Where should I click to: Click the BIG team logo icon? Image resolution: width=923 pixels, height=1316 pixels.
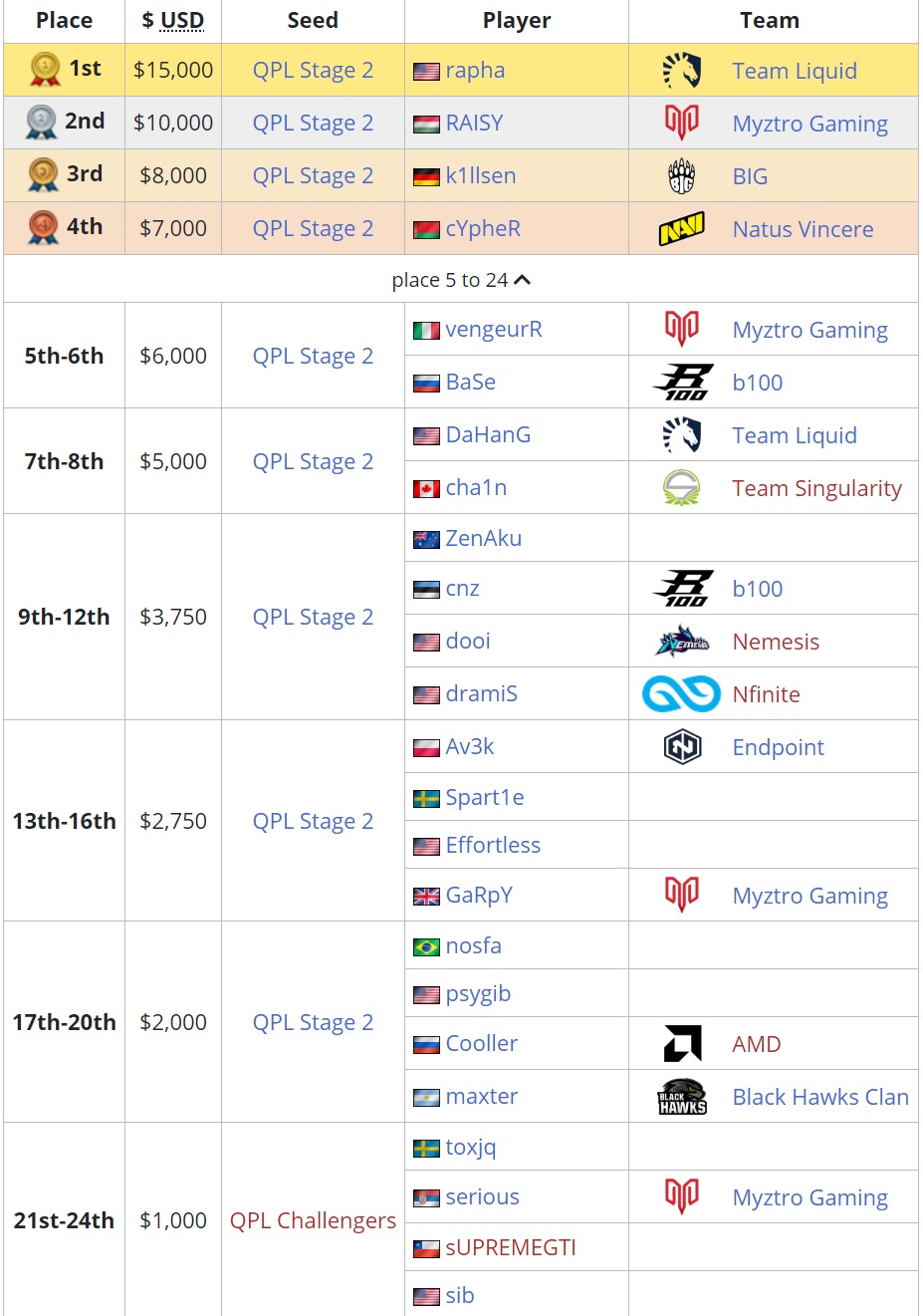click(682, 176)
